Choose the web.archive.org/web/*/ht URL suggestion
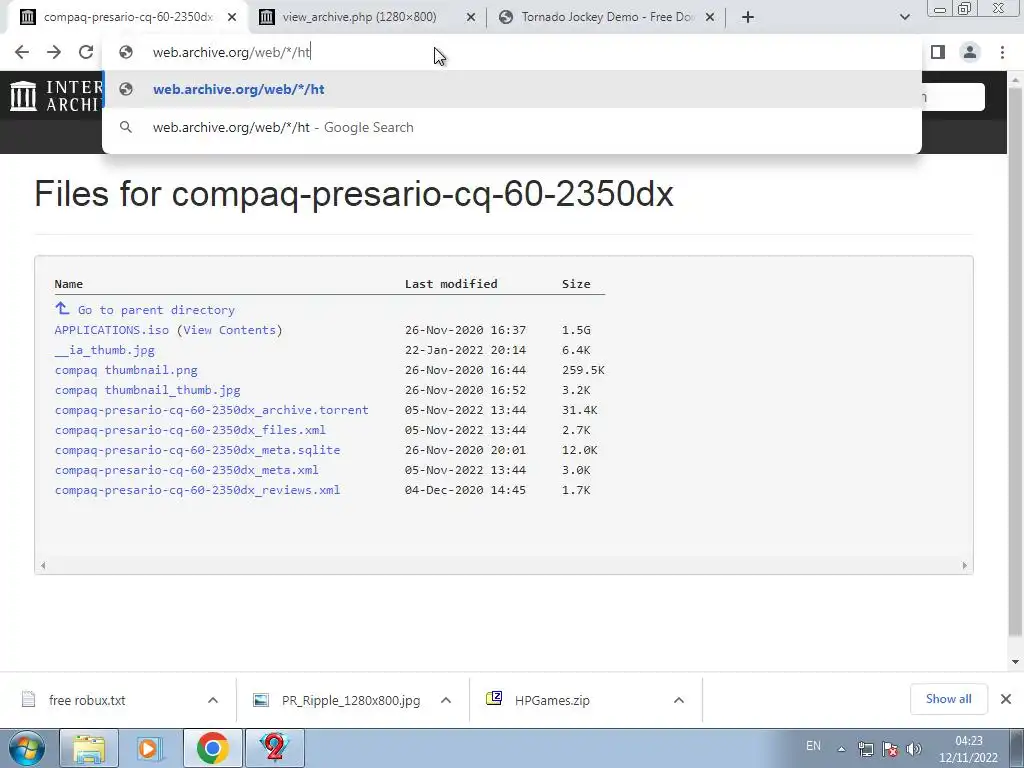The image size is (1024, 768). tap(512, 89)
